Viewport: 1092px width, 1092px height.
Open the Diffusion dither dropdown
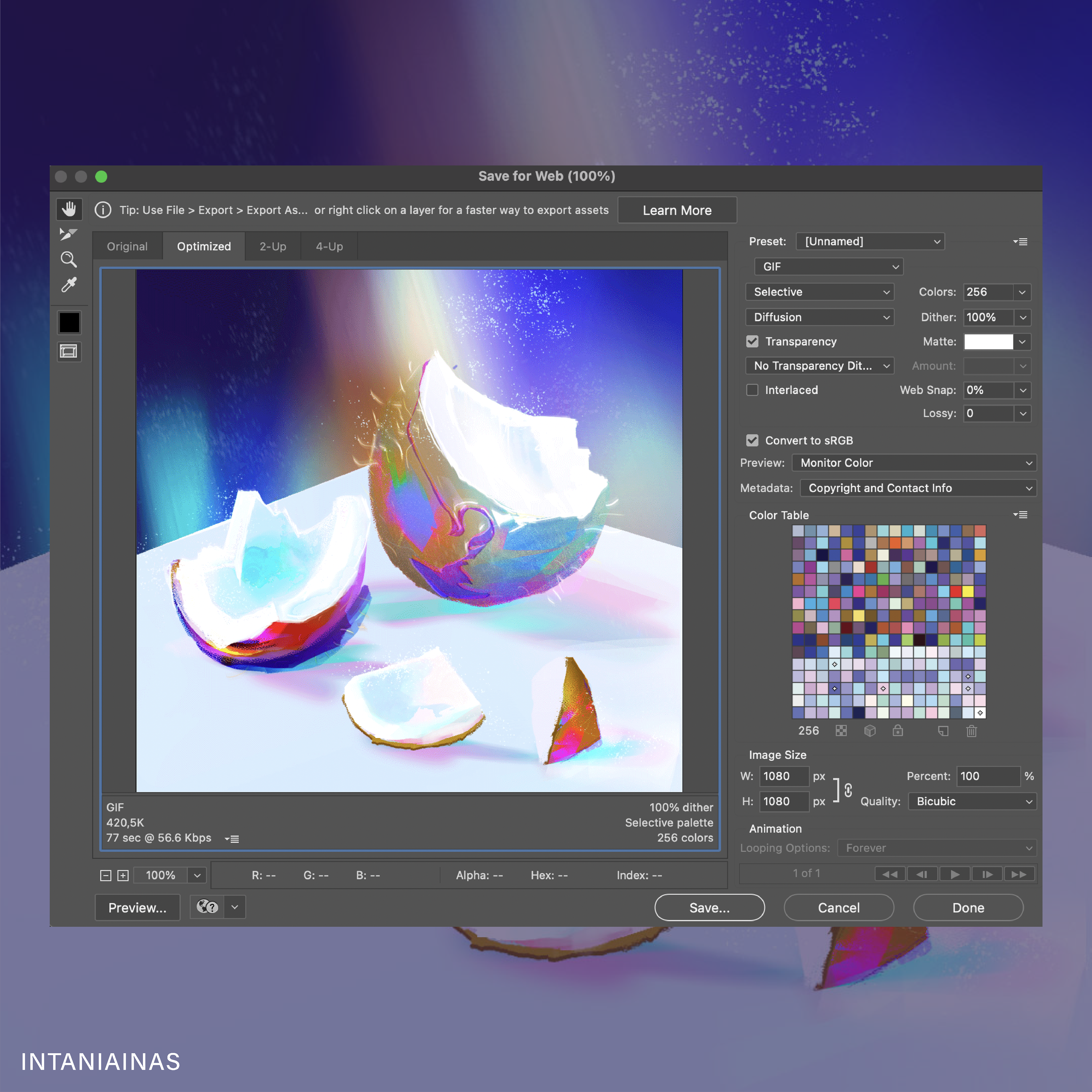click(820, 317)
